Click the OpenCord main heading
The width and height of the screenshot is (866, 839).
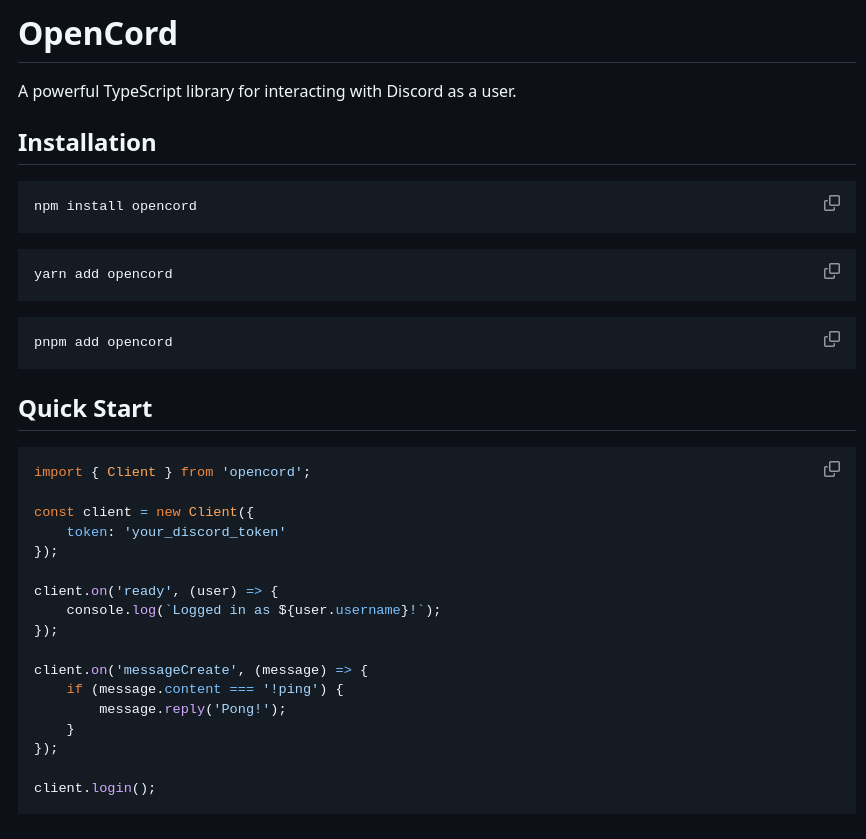(98, 34)
